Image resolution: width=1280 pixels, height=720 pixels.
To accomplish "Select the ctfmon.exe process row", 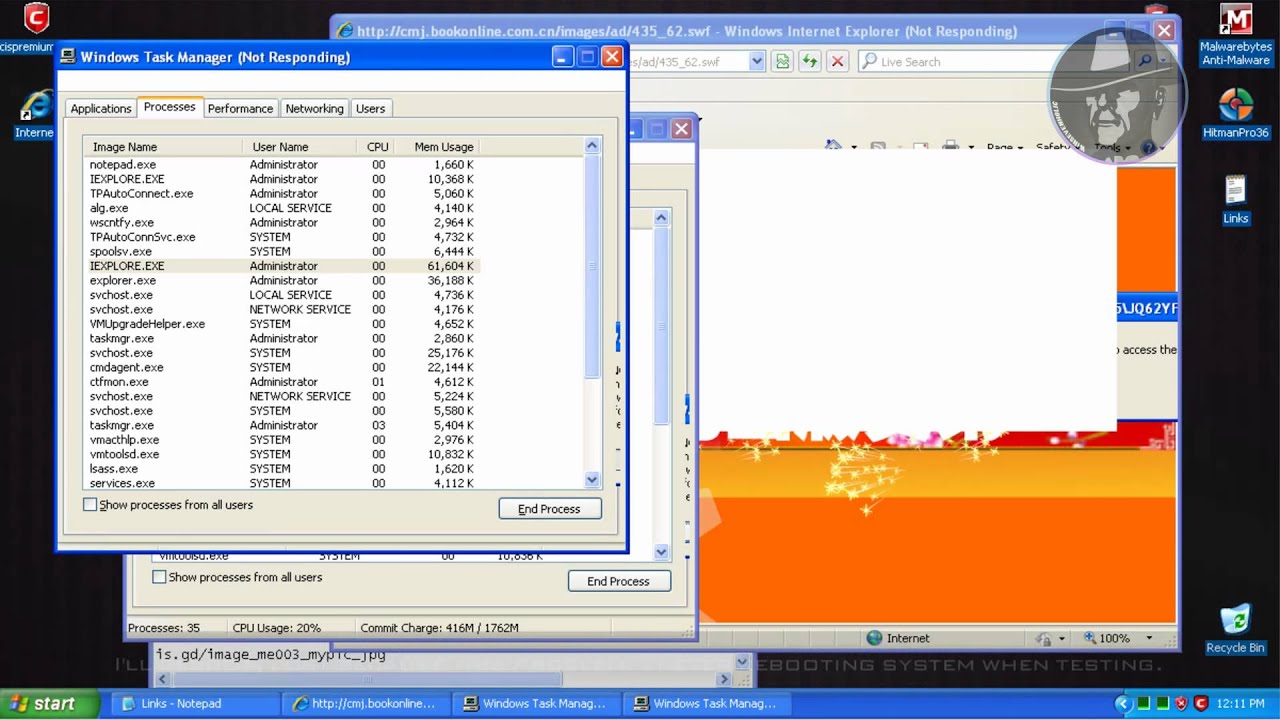I will [x=282, y=382].
